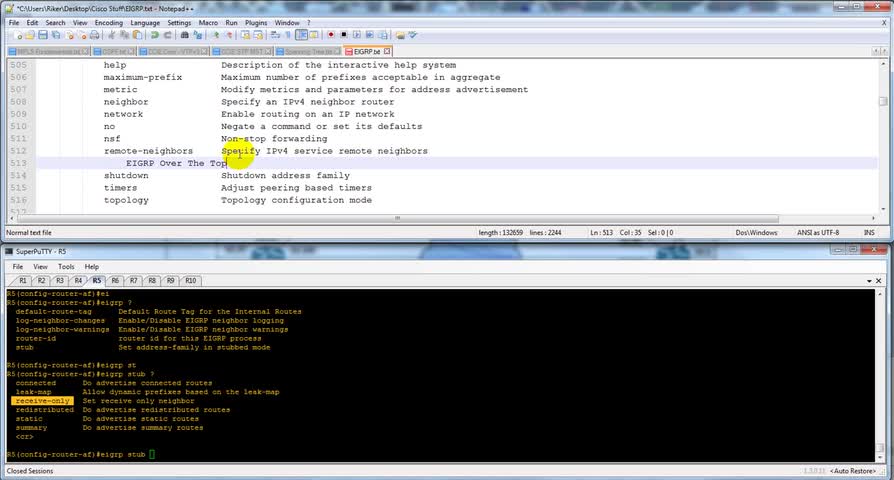
Task: Switch to the R6 session tab
Action: coord(115,280)
